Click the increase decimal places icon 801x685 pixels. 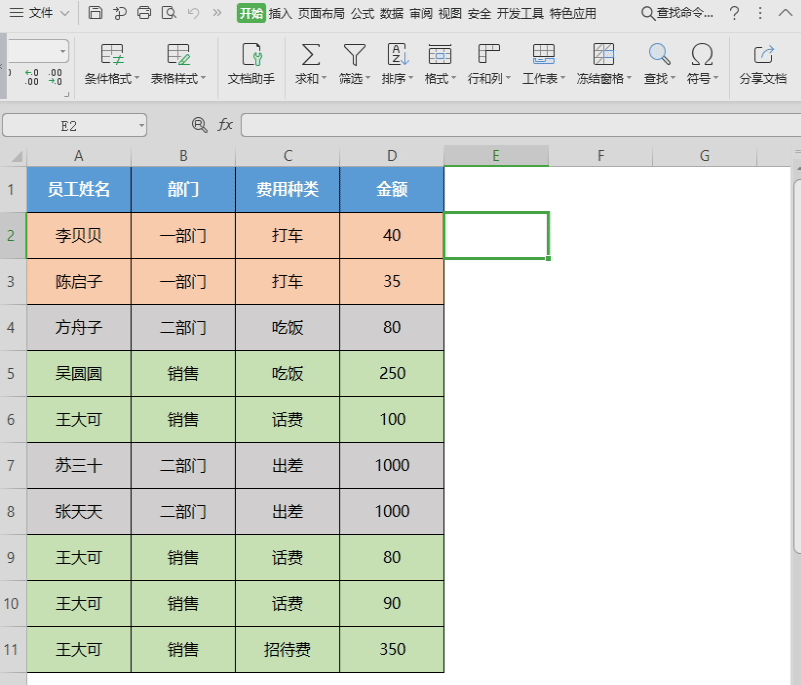(31, 77)
